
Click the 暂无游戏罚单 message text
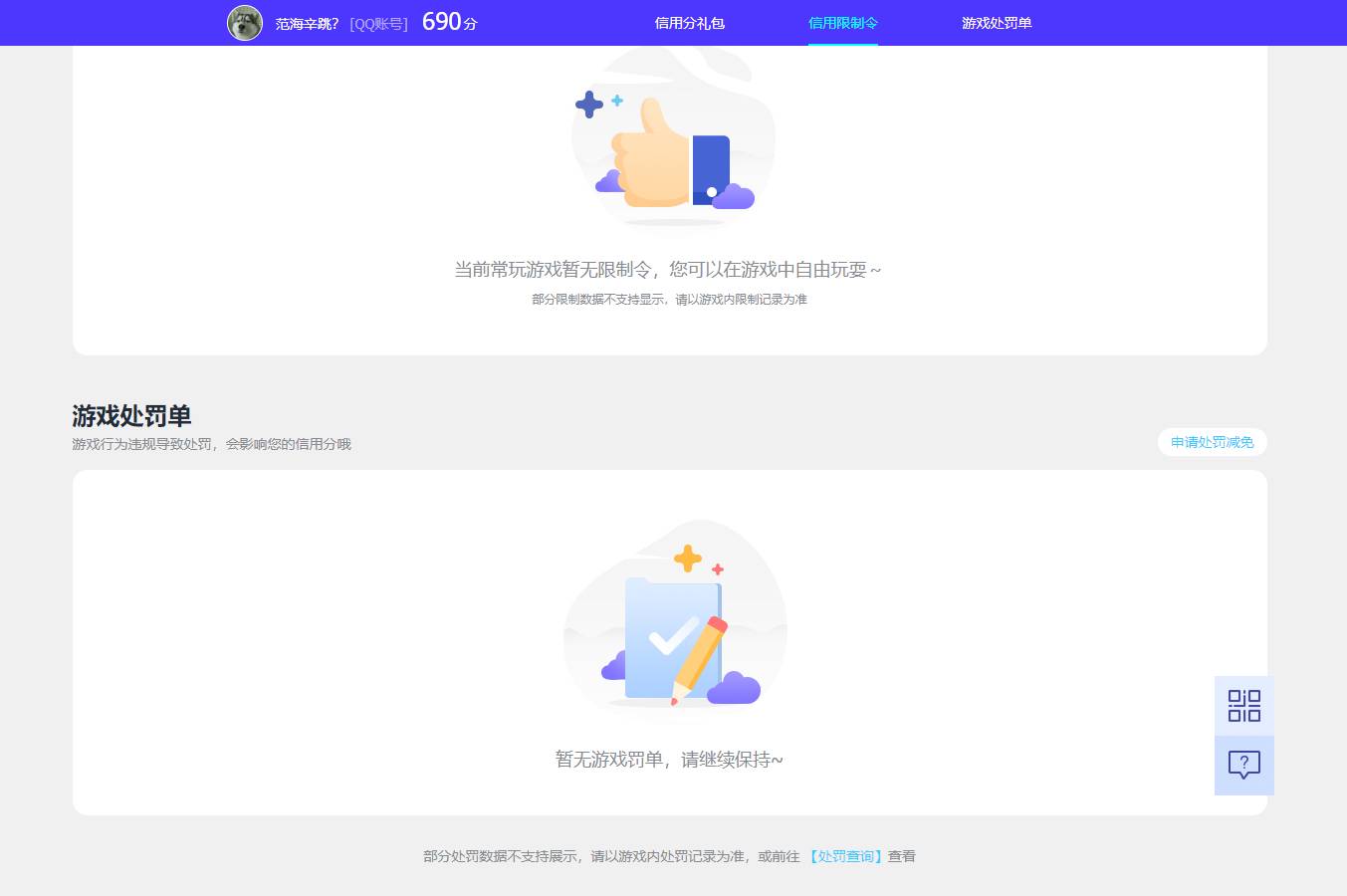click(669, 759)
